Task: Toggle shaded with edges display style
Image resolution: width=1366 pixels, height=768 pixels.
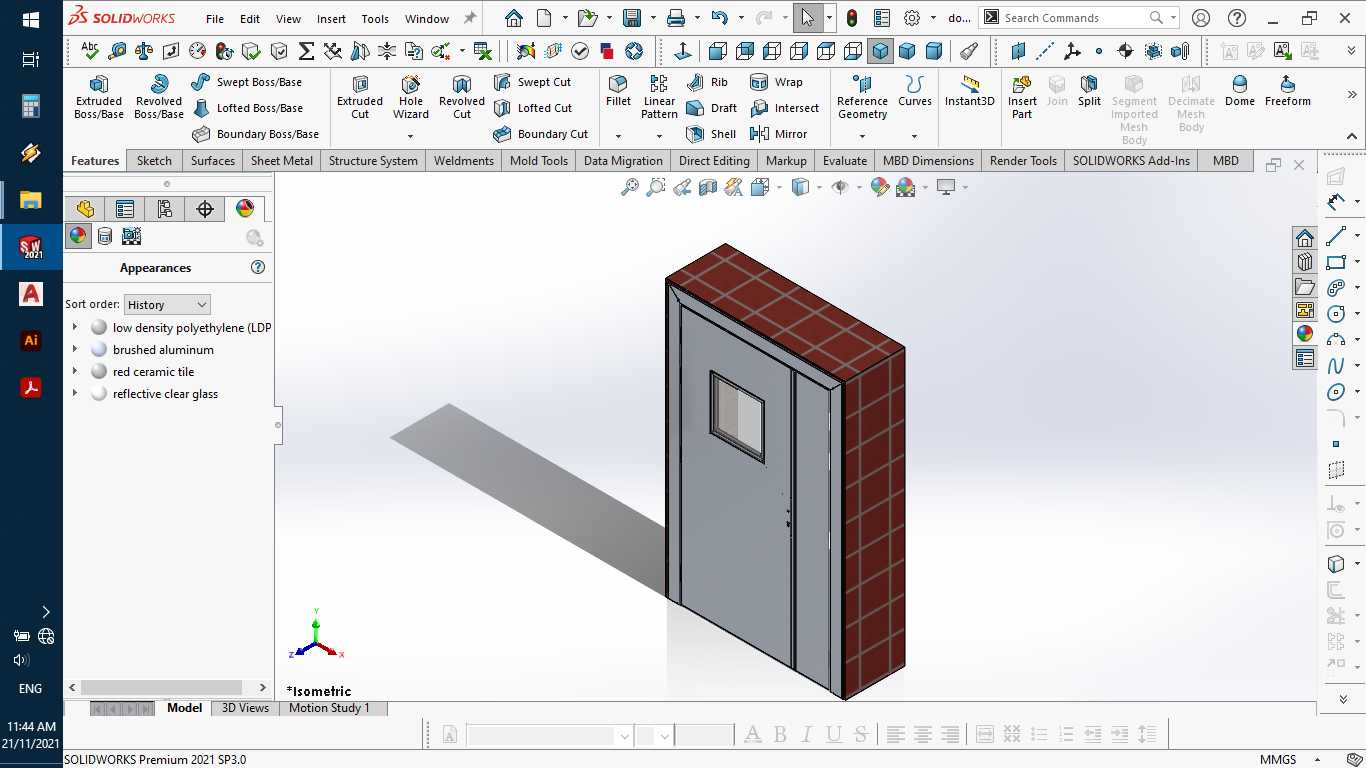Action: (880, 50)
